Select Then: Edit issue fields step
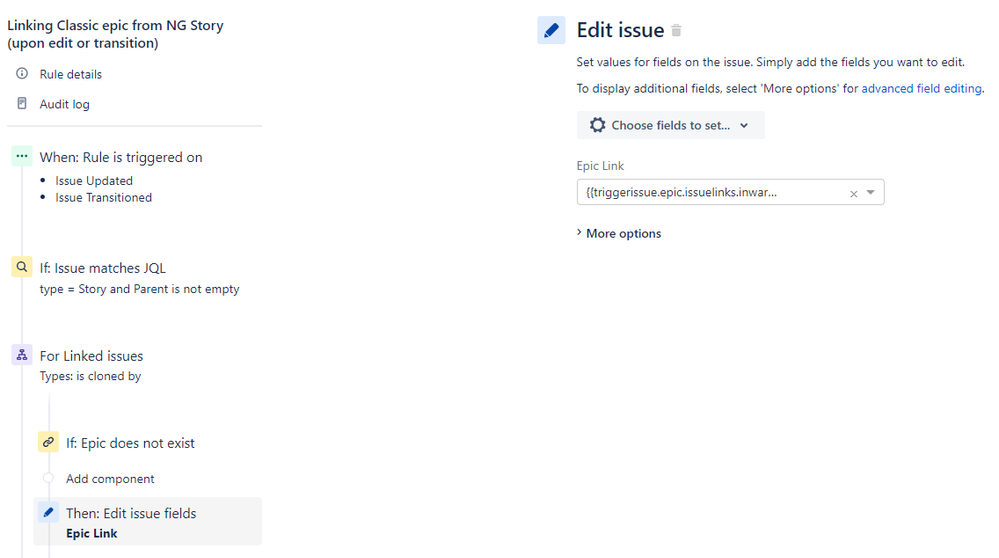999x558 pixels. pyautogui.click(x=148, y=521)
